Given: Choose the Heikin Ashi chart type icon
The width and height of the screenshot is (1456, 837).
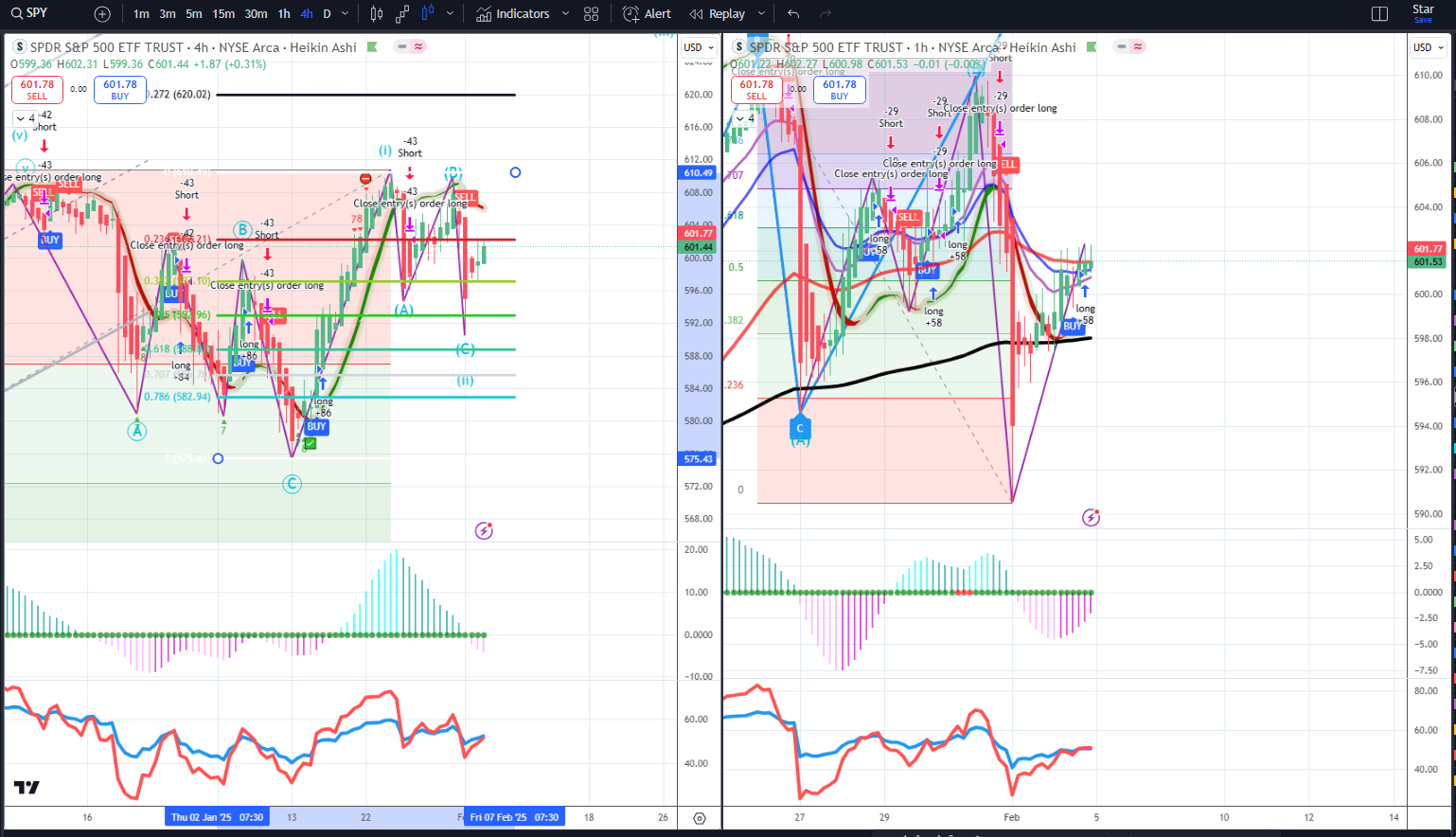Looking at the screenshot, I should (427, 14).
